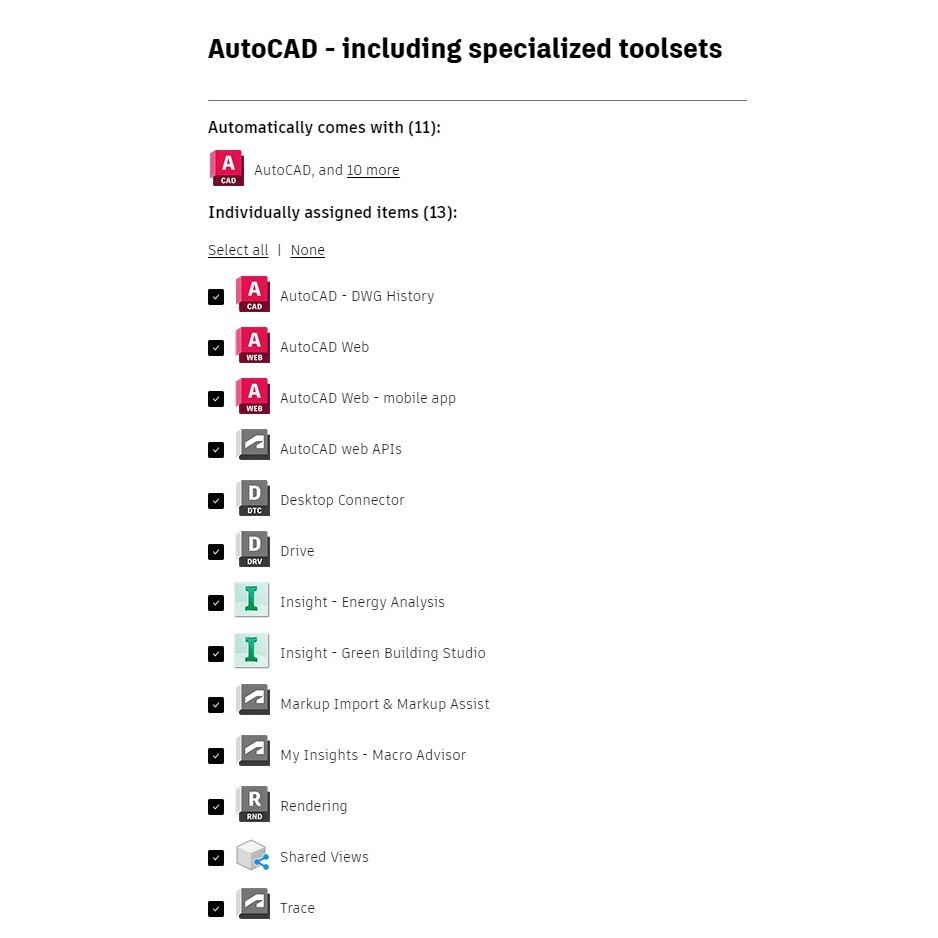Toggle the Markup Import & Markup Assist checkbox
938x938 pixels.
click(x=216, y=705)
